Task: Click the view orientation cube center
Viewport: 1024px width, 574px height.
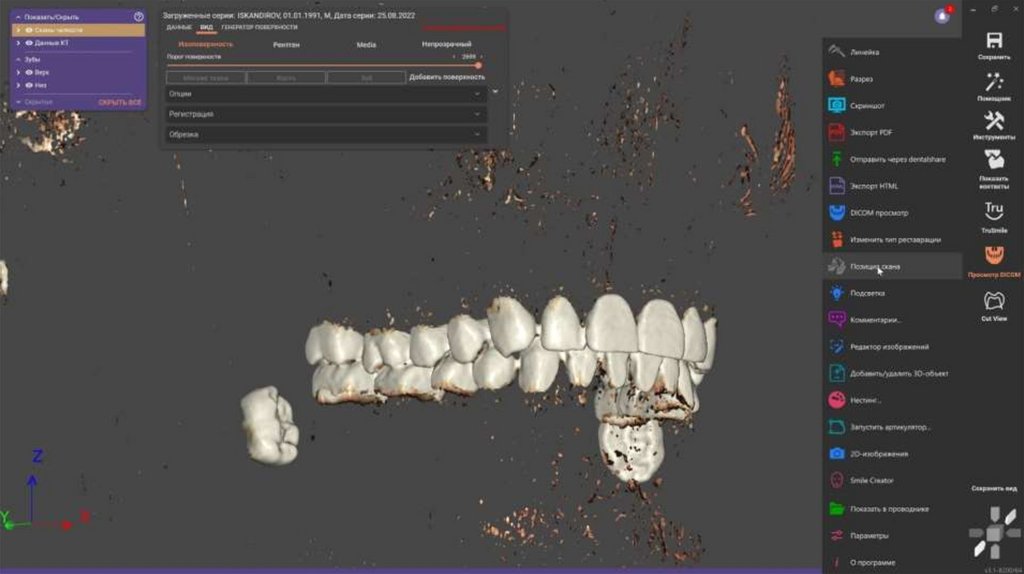Action: 993,534
